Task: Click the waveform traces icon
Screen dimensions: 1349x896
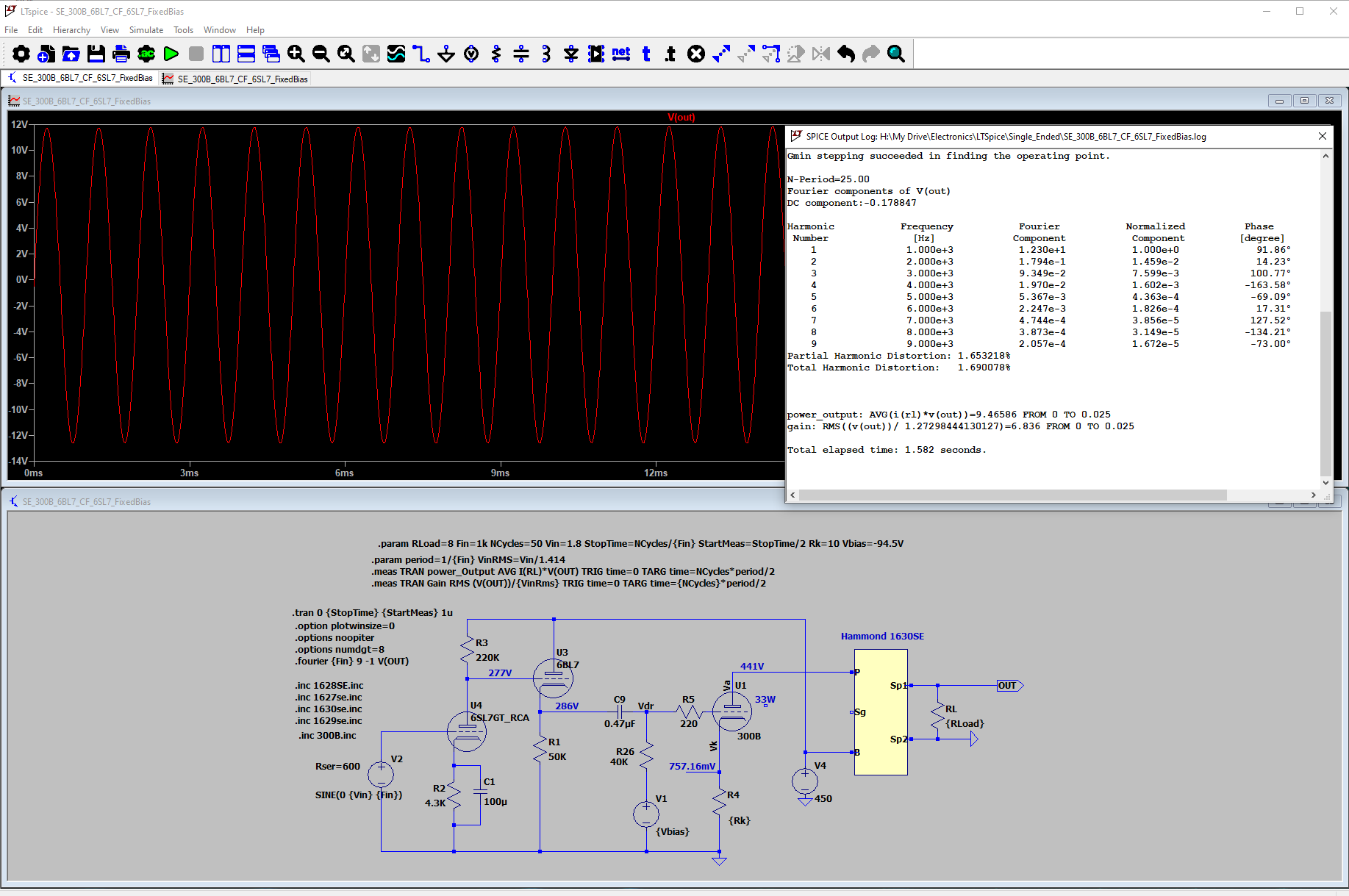Action: [396, 54]
